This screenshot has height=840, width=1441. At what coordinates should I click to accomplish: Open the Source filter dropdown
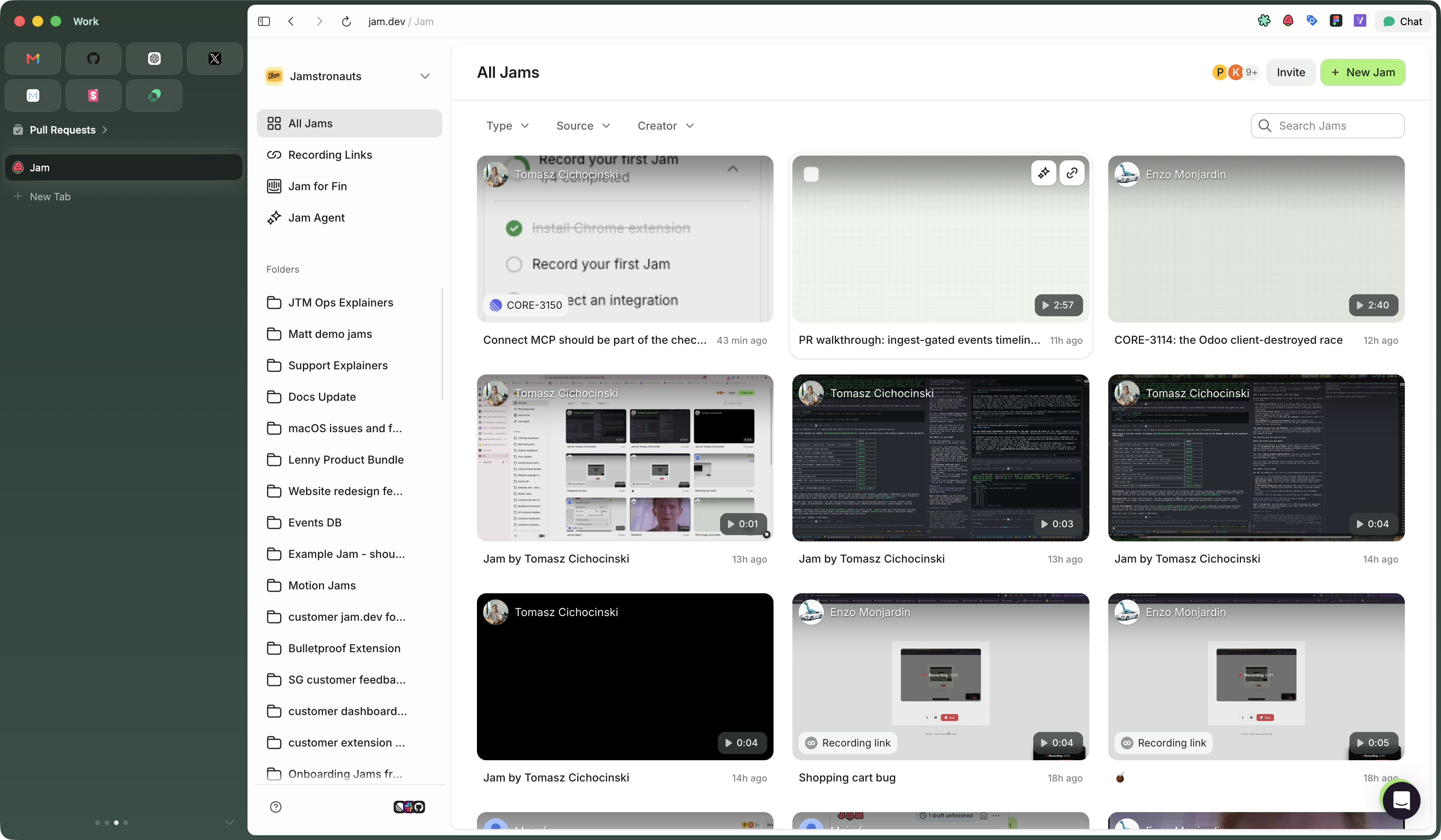click(x=583, y=126)
